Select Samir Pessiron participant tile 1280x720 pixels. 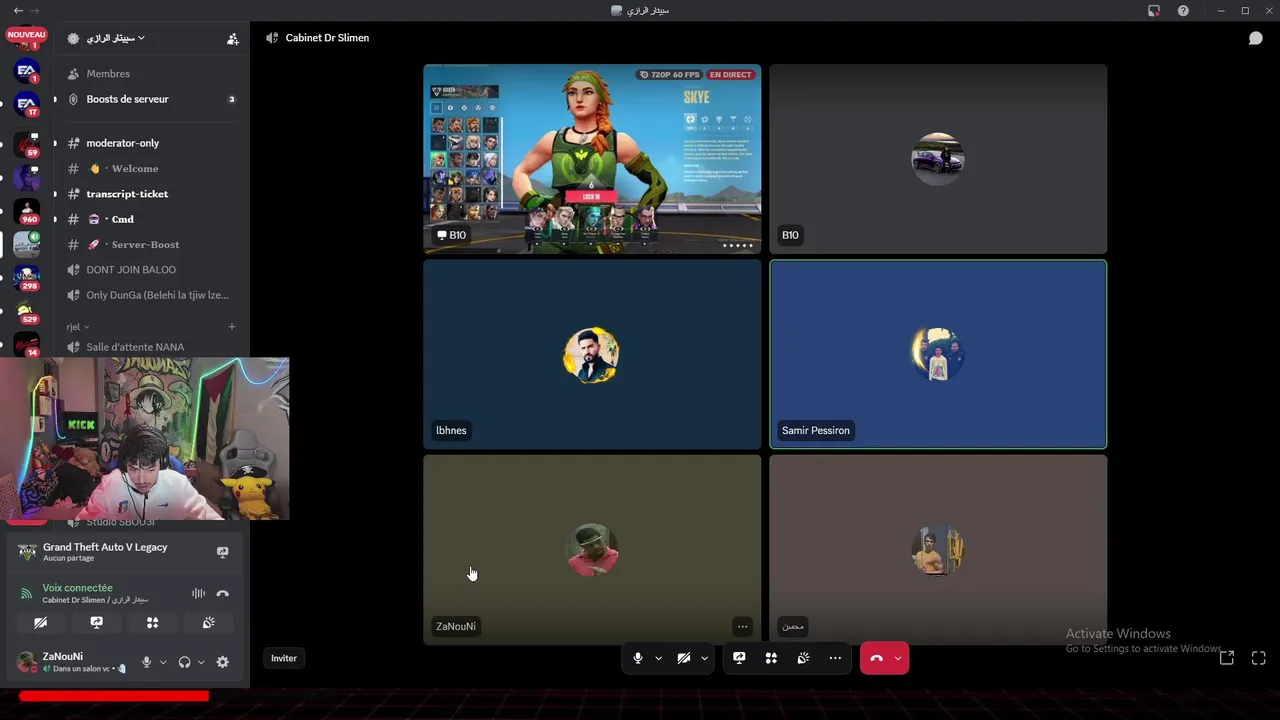coord(938,354)
